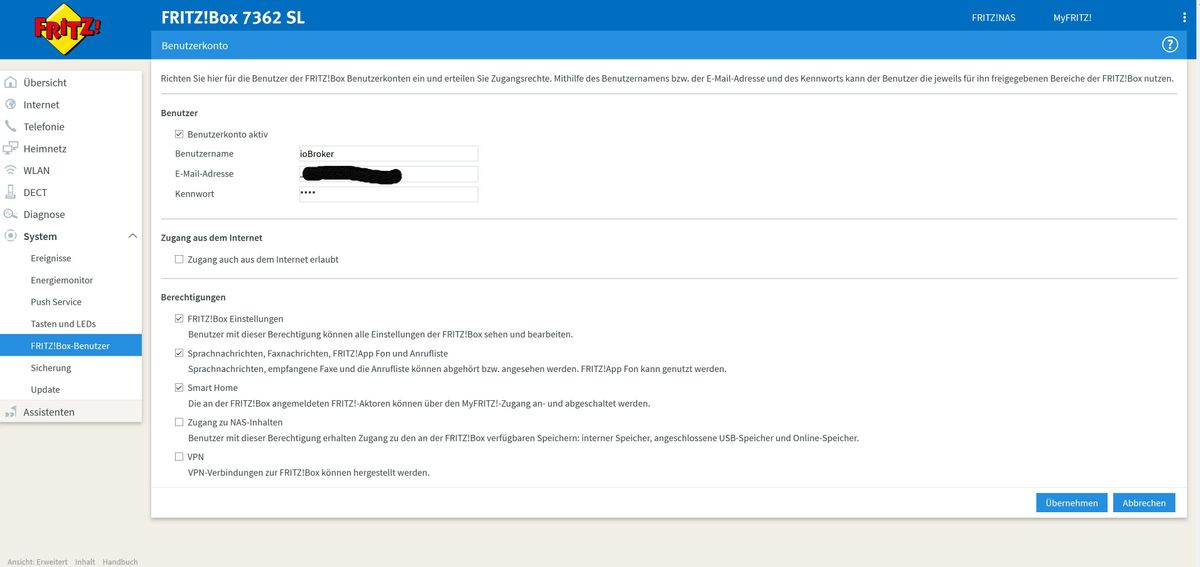Click Ansicht: Erweitert footer link
The image size is (1200, 567).
point(37,562)
